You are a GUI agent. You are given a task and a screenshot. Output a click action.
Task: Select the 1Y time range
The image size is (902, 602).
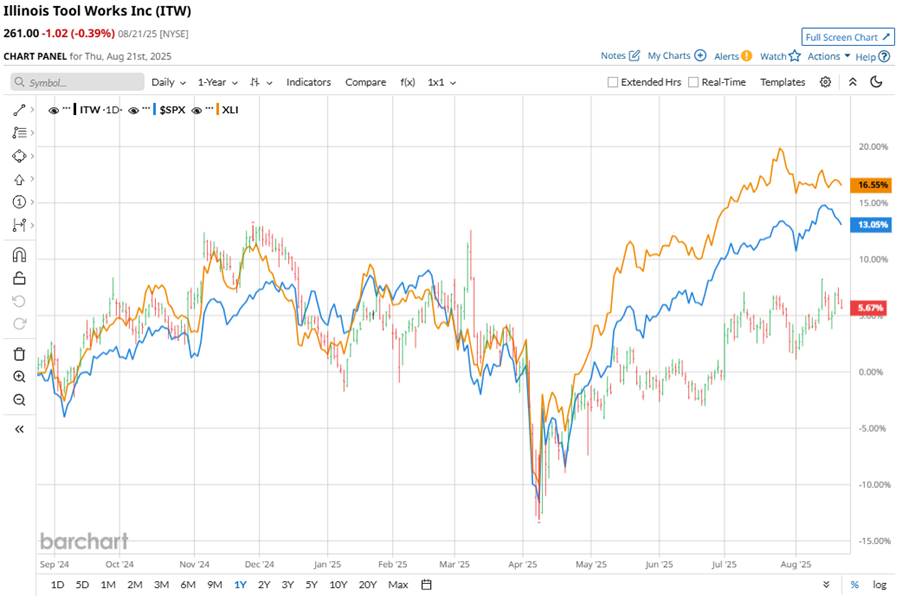click(240, 585)
